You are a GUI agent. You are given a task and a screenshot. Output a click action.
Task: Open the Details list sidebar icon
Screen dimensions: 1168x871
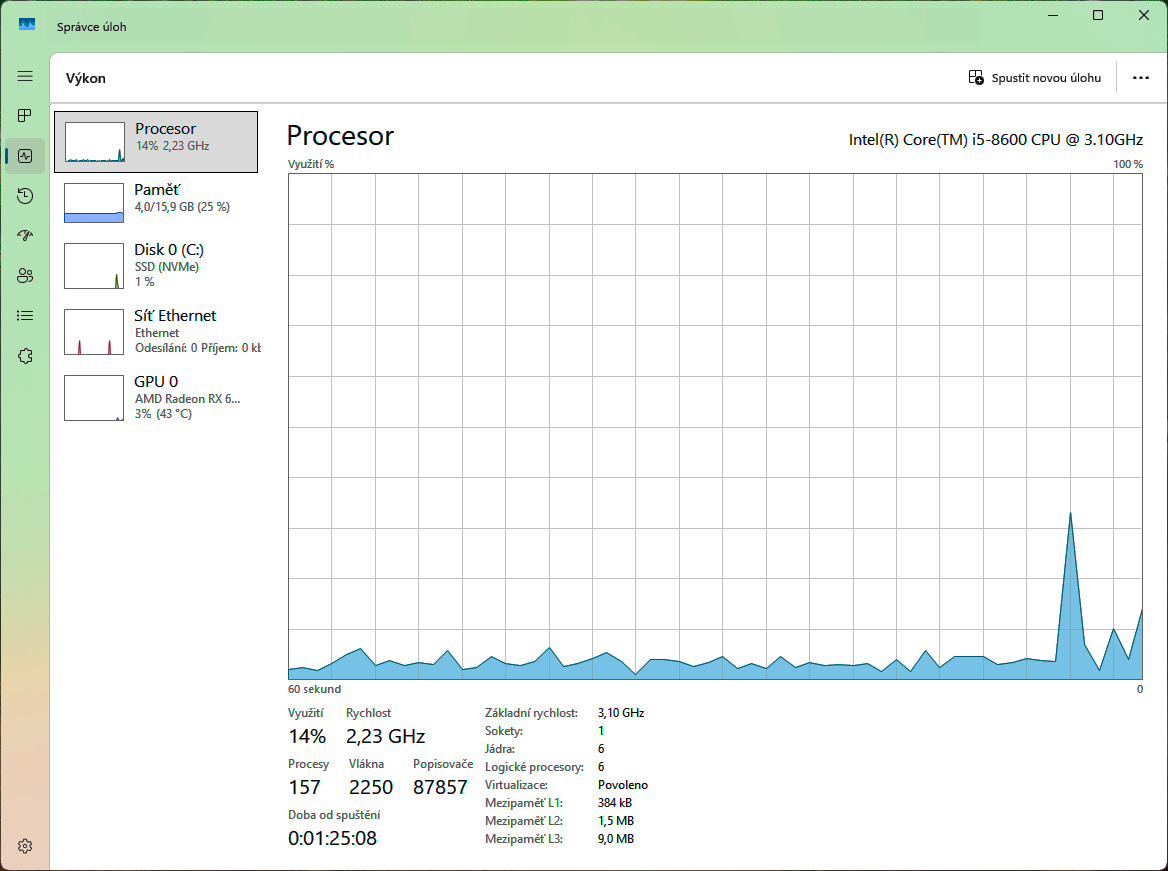click(x=25, y=316)
